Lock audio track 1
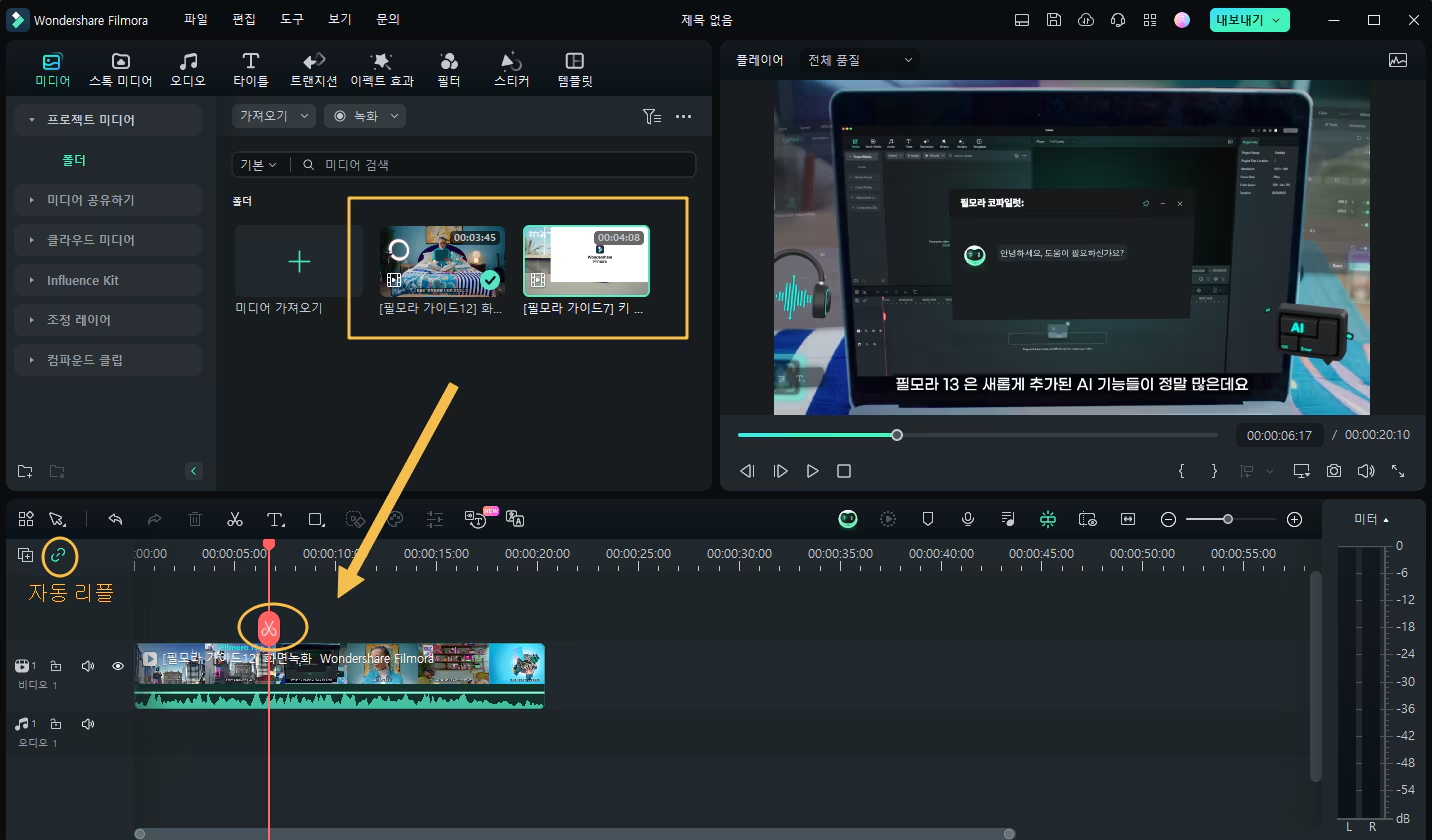The image size is (1432, 840). [x=56, y=723]
